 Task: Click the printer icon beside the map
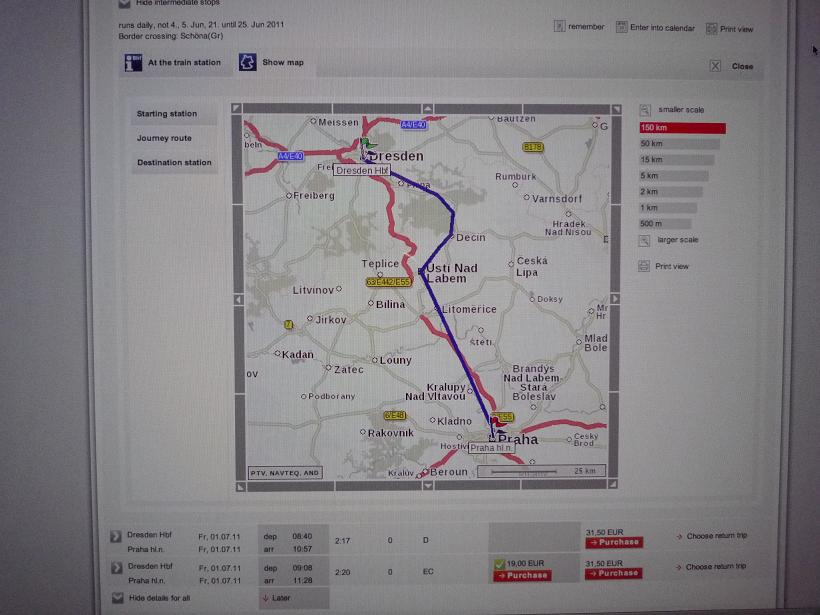(644, 266)
